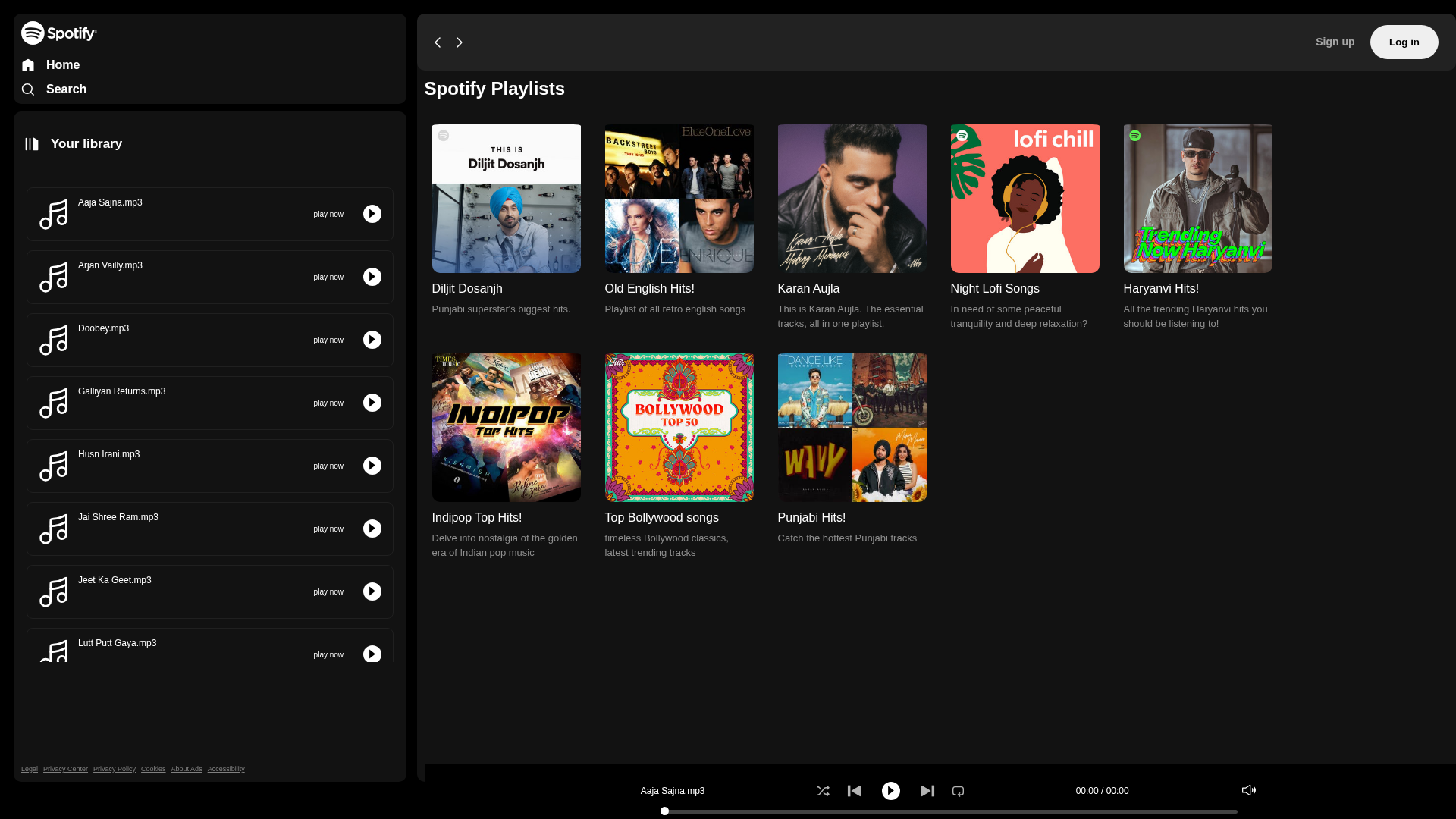Click the Sign up button
This screenshot has height=819, width=1456.
(1335, 42)
